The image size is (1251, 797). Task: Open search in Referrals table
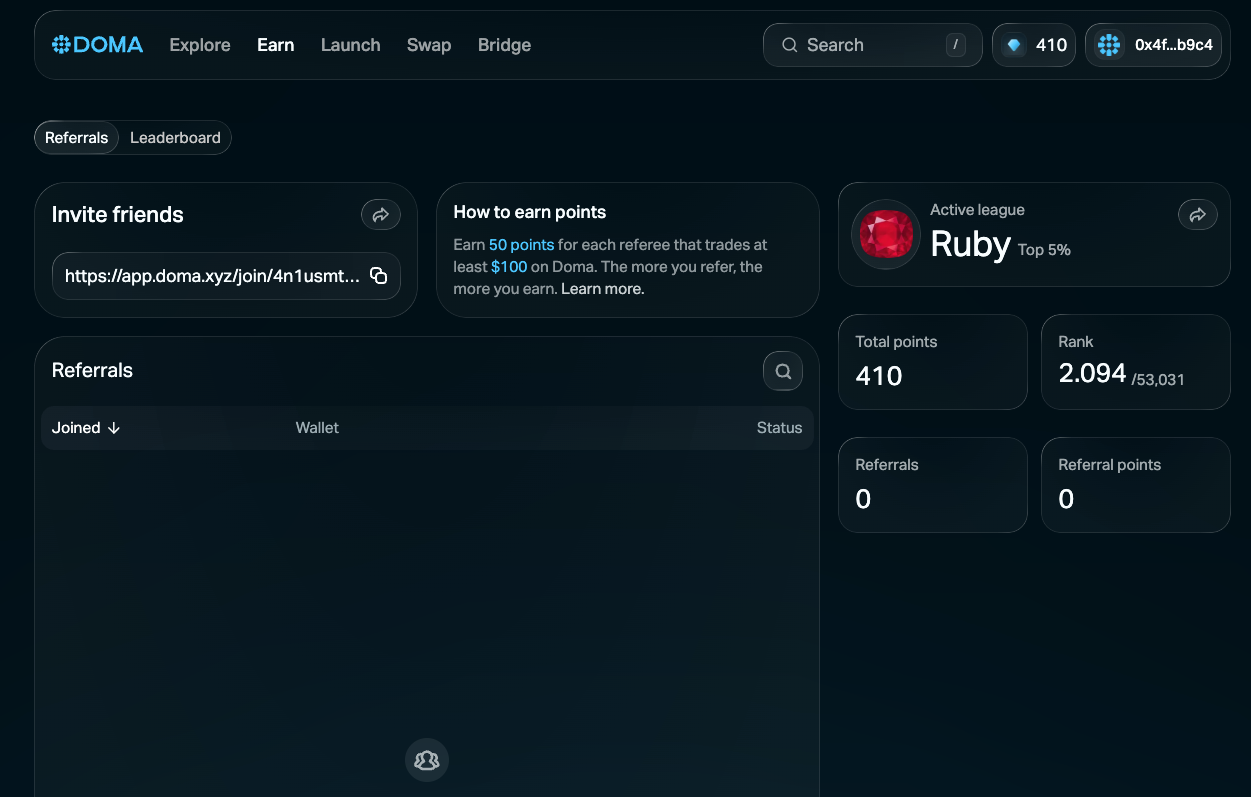pos(783,371)
